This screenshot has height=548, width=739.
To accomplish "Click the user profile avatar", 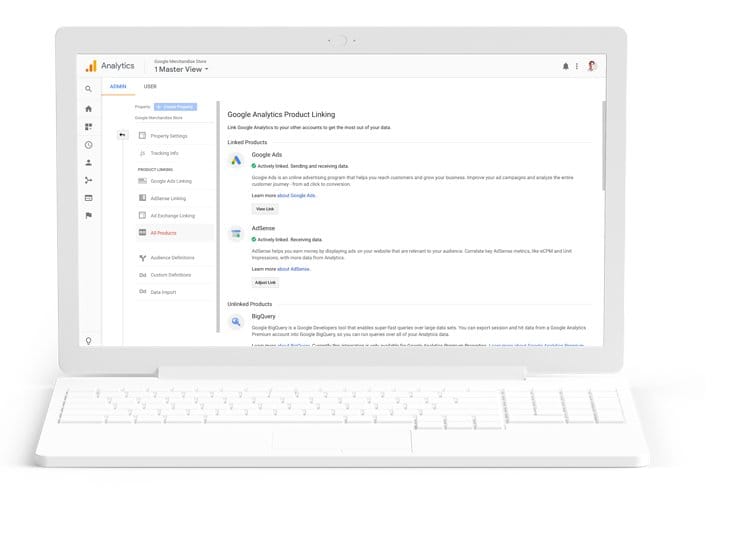I will 592,66.
